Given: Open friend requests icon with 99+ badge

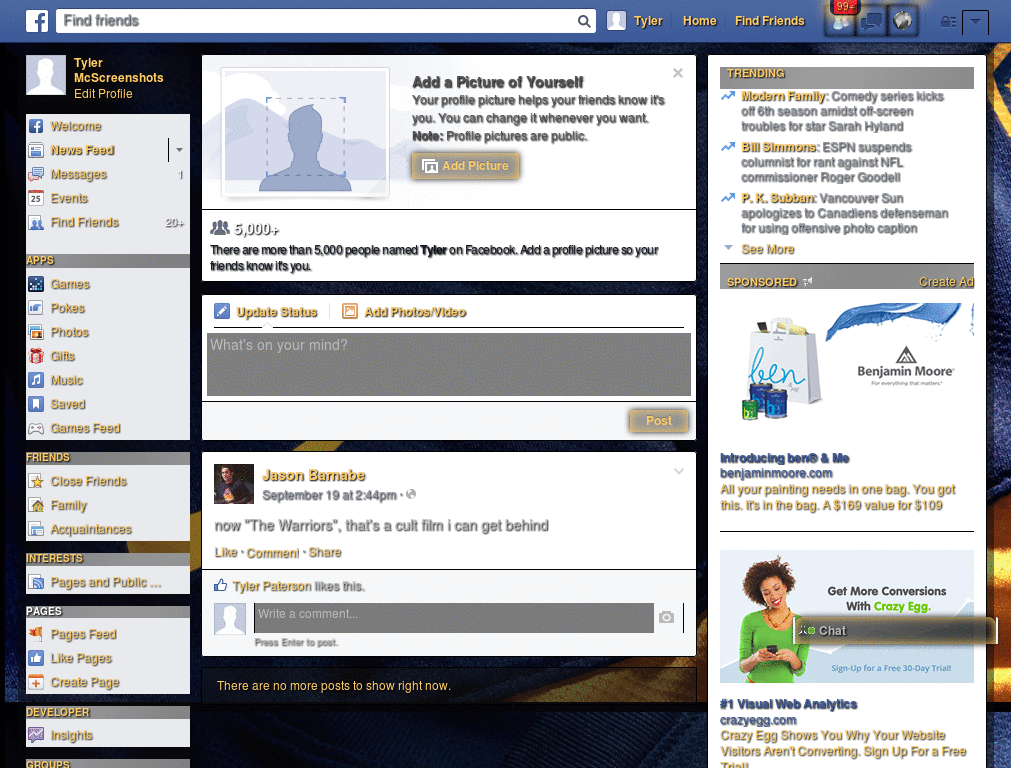Looking at the screenshot, I should pos(840,21).
